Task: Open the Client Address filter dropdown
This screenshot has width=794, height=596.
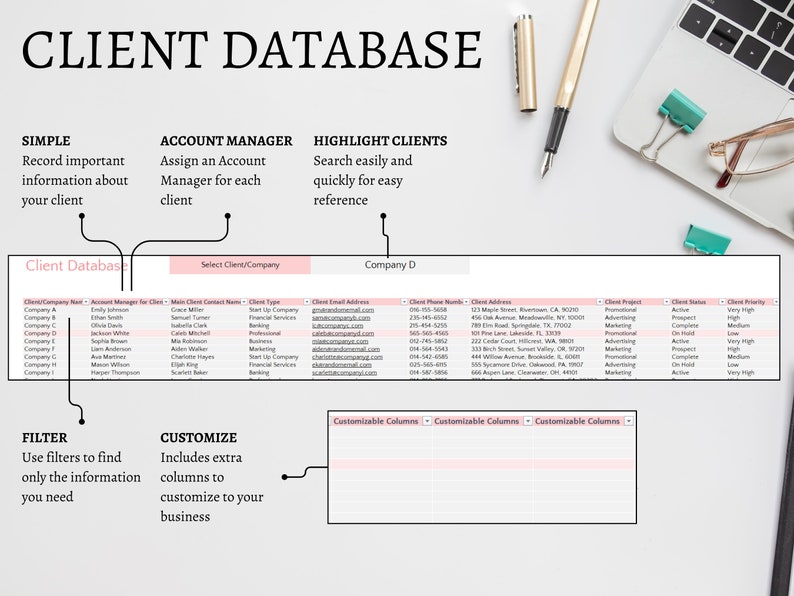Action: click(600, 302)
